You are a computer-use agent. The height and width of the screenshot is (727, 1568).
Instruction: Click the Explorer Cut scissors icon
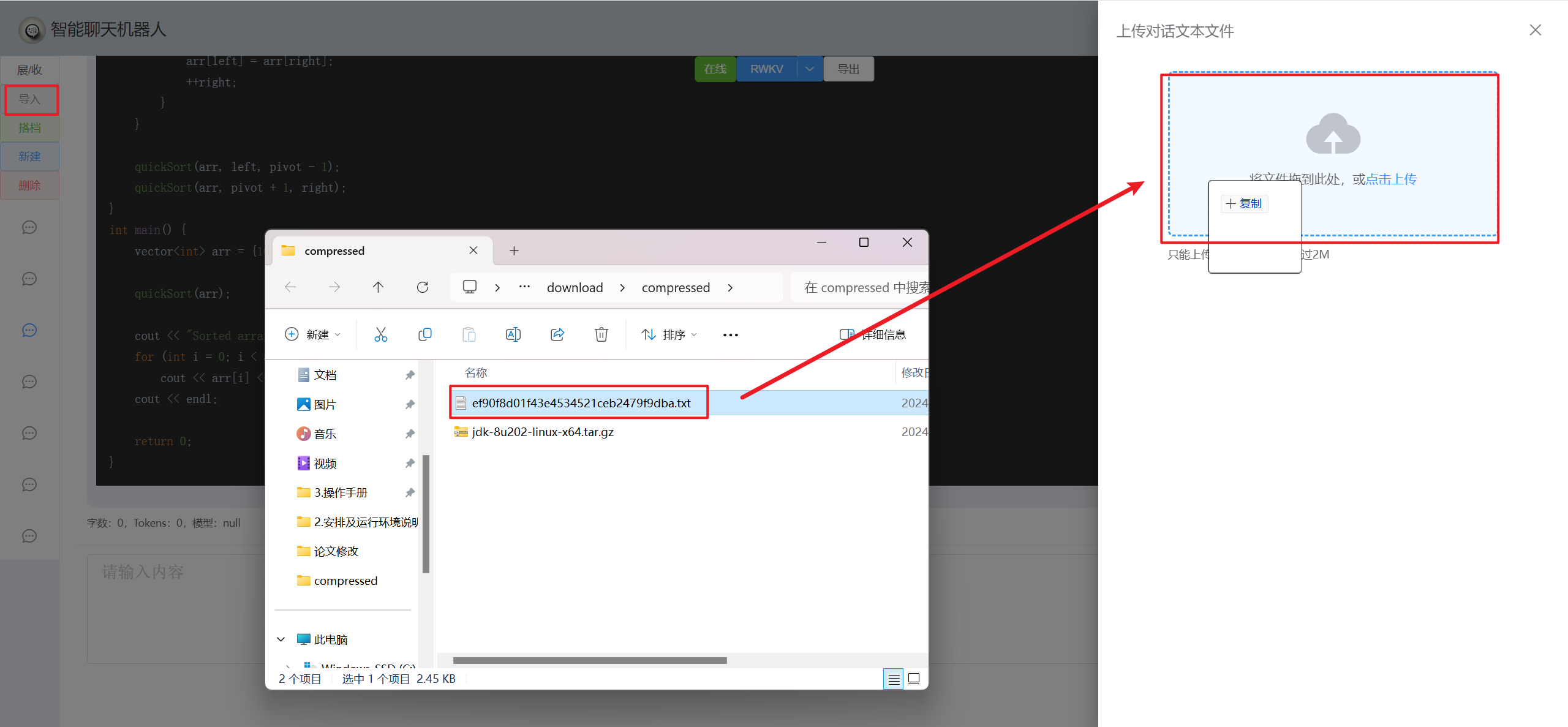pyautogui.click(x=380, y=334)
